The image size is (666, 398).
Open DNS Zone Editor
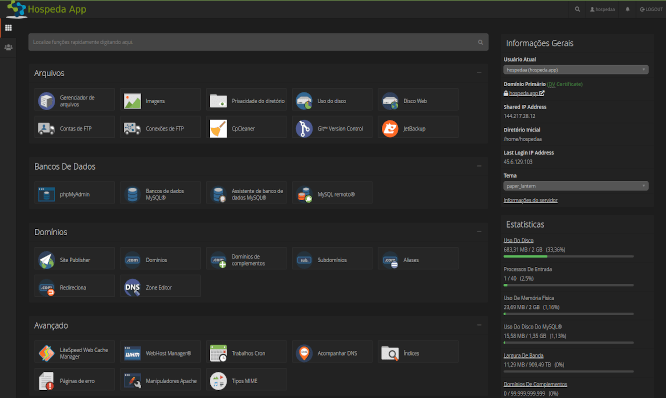tap(160, 287)
